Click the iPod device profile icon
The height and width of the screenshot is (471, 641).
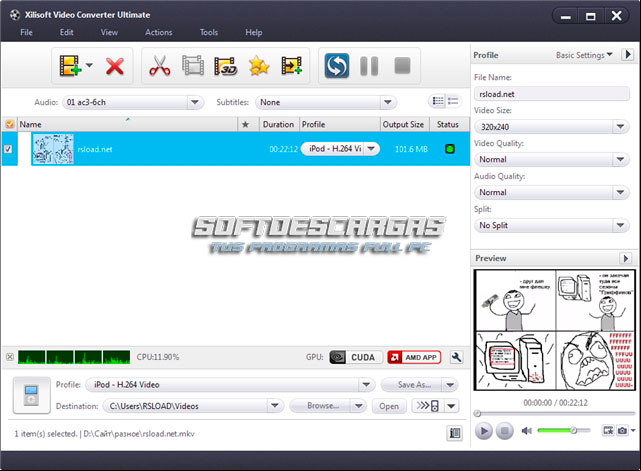tap(31, 395)
